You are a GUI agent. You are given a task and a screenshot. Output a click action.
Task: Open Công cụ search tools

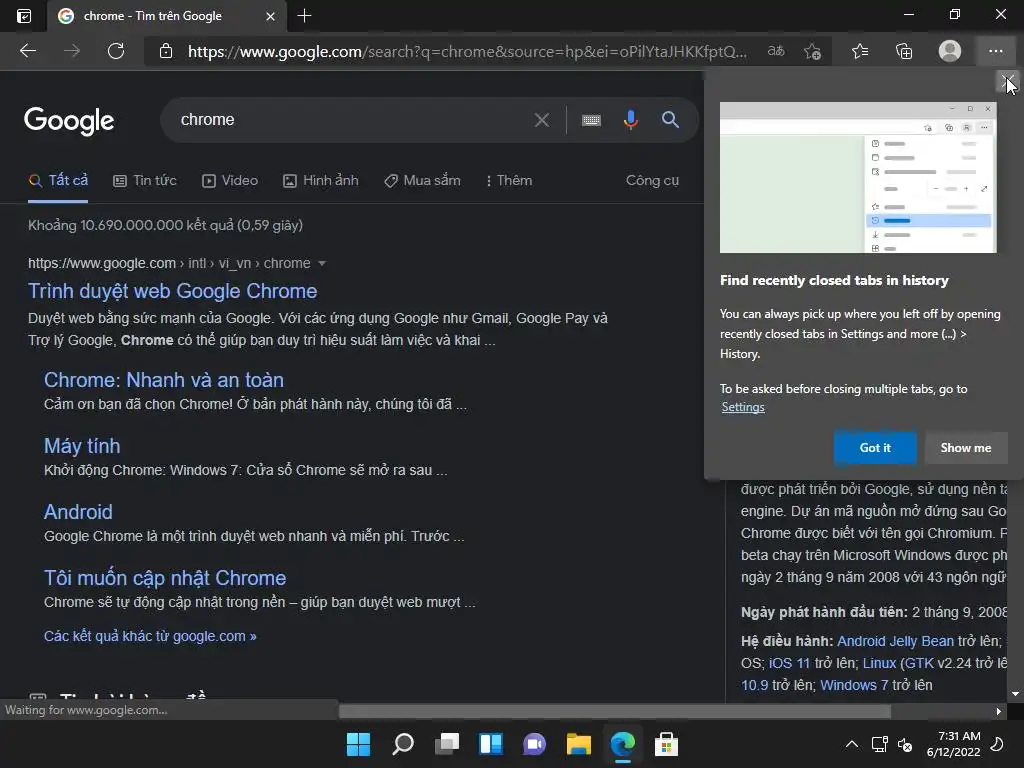click(652, 180)
